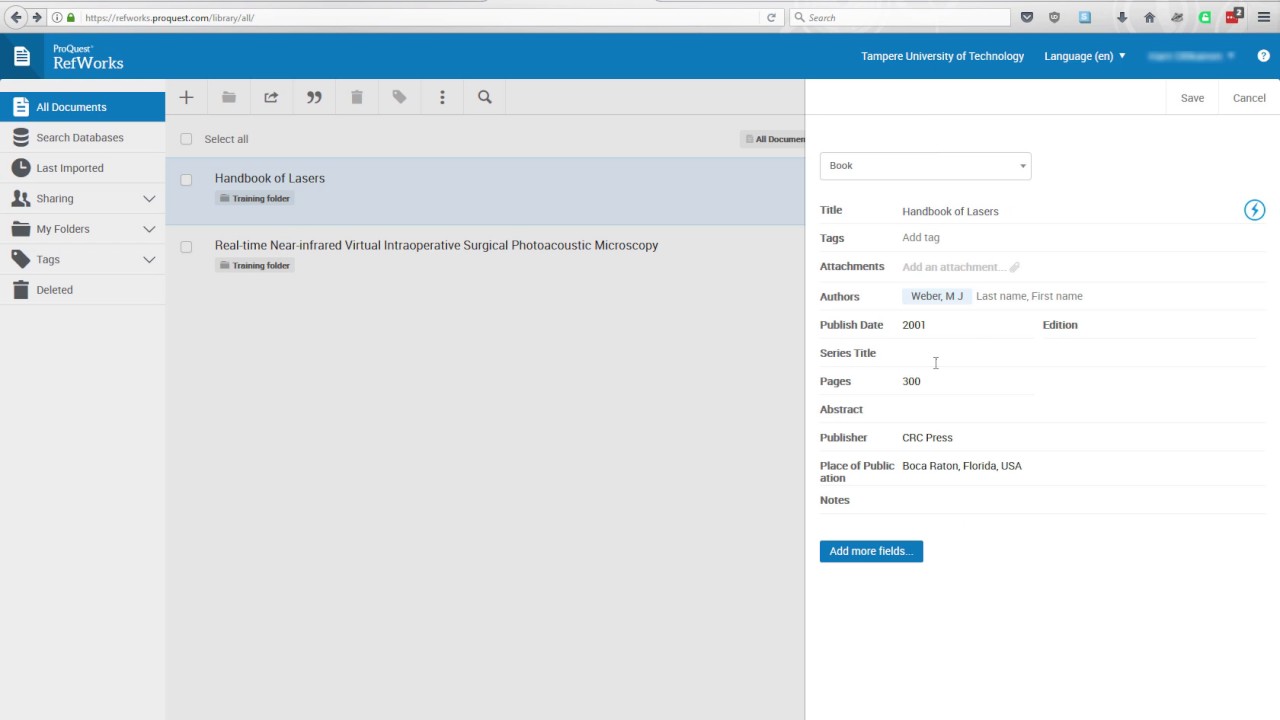
Task: Open the share/export icon in toolbar
Action: (x=271, y=98)
